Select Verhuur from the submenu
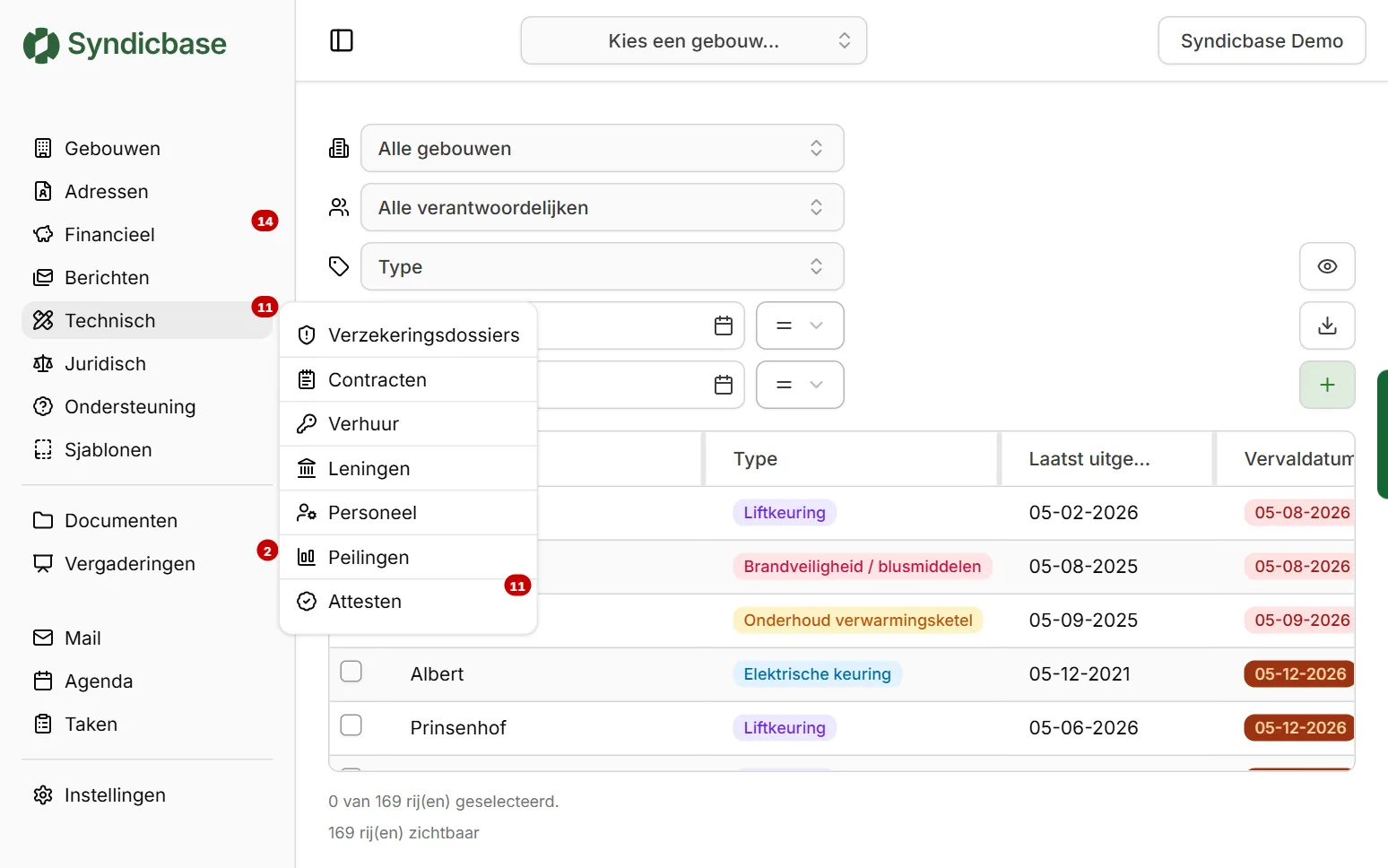Image resolution: width=1388 pixels, height=868 pixels. (x=409, y=423)
